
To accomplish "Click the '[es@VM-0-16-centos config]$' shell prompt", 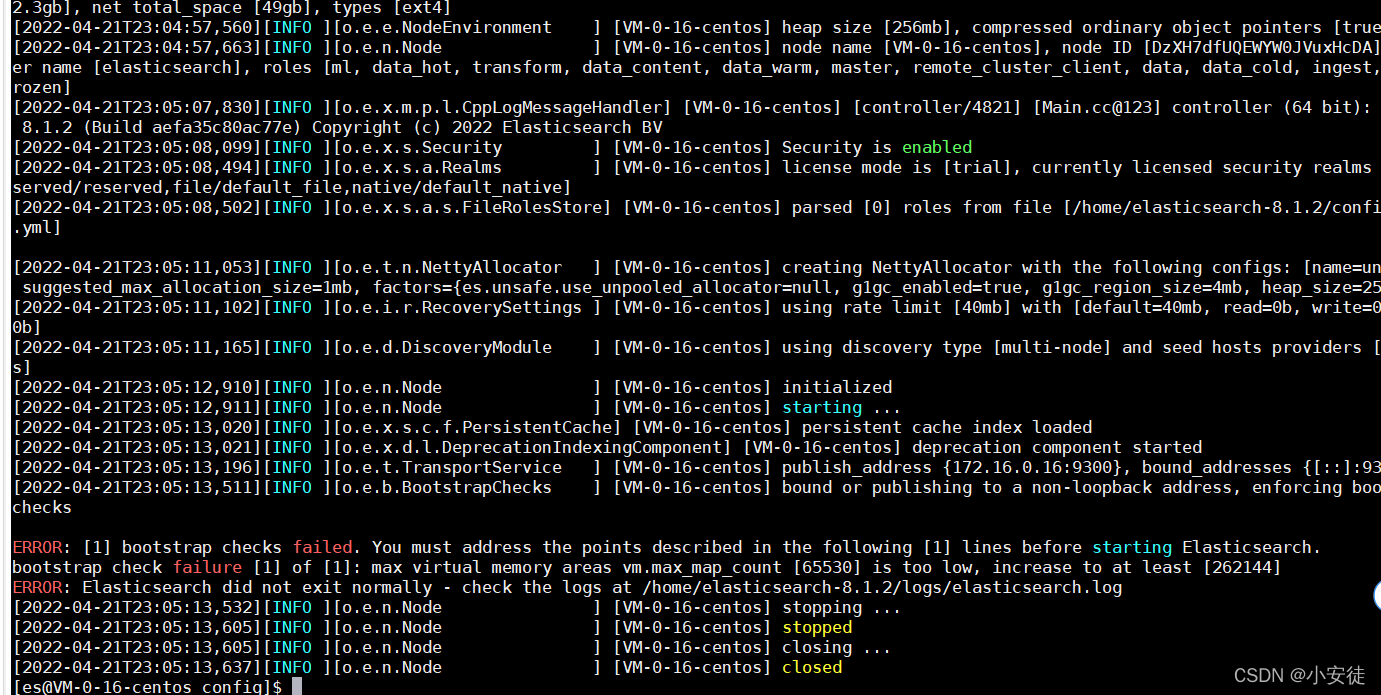I will [147, 687].
